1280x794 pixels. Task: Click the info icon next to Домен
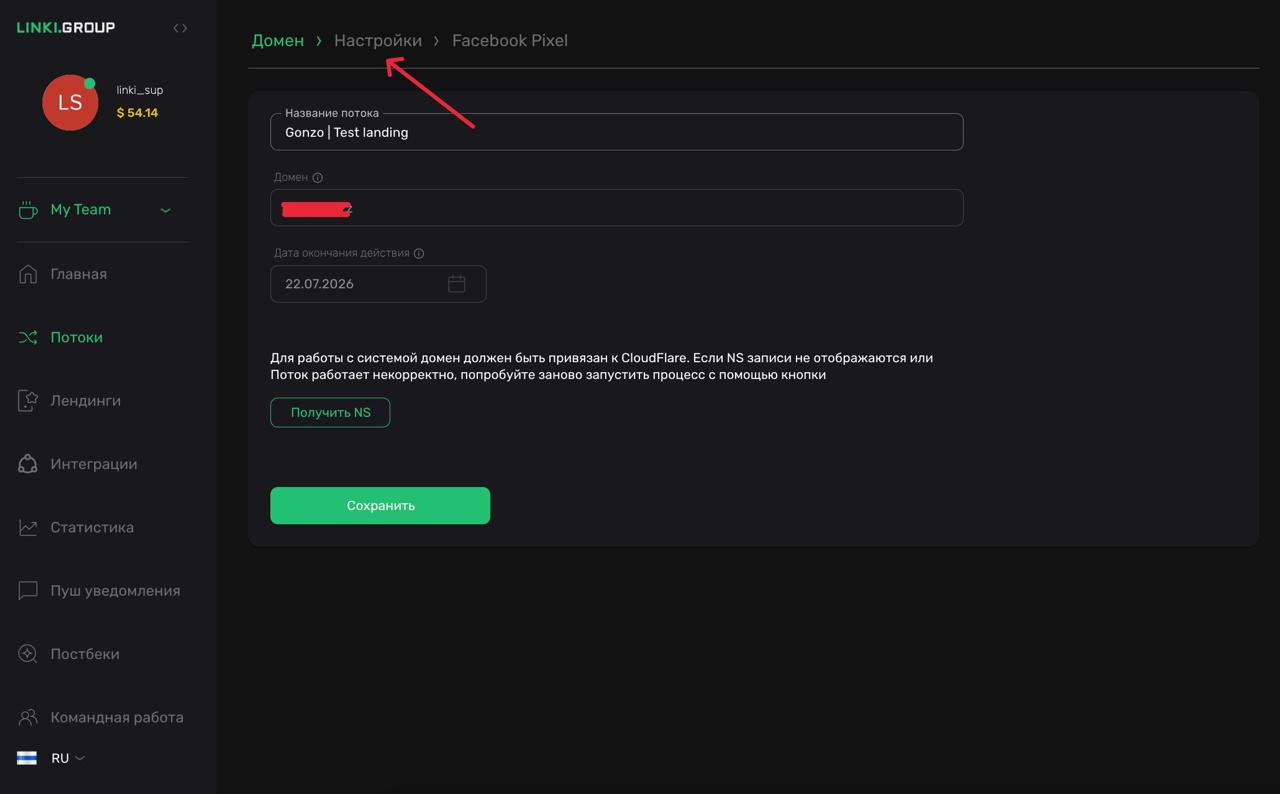[x=318, y=178]
